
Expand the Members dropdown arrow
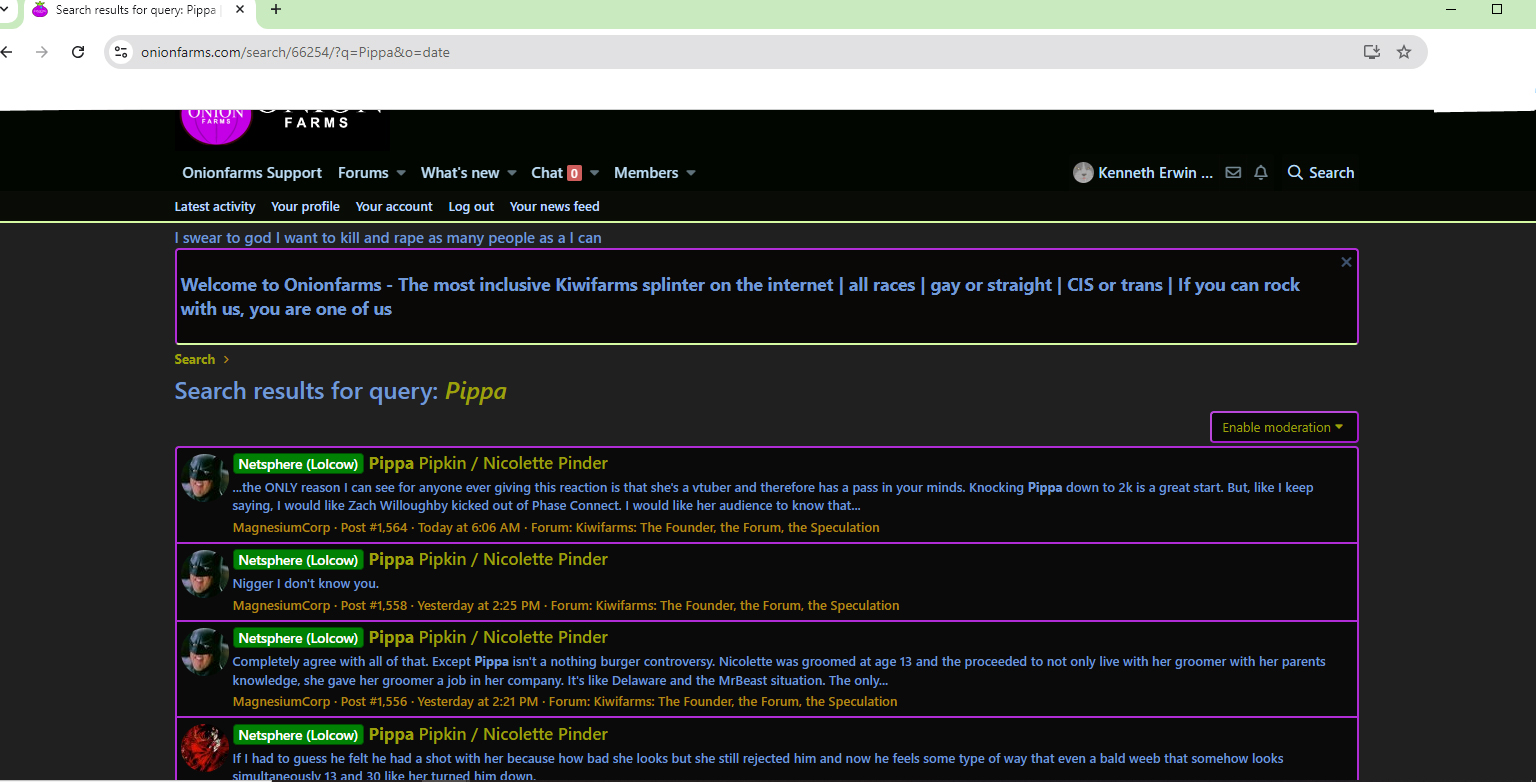point(690,173)
